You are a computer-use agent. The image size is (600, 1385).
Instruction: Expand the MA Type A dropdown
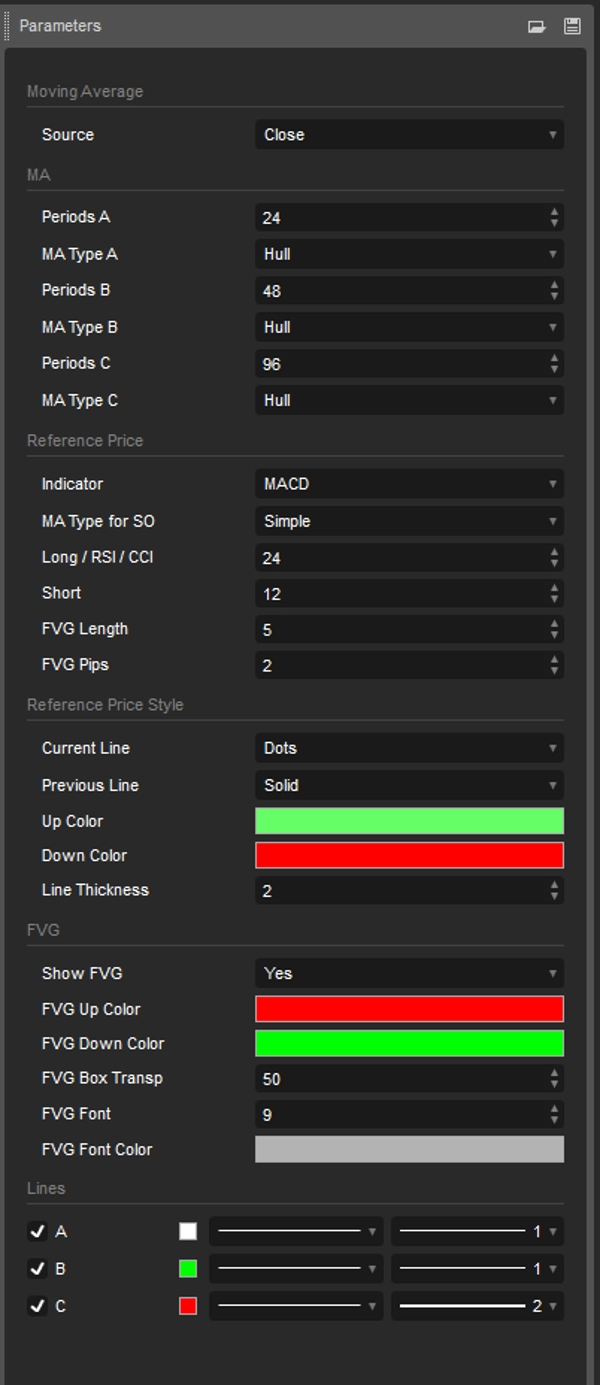pyautogui.click(x=409, y=254)
